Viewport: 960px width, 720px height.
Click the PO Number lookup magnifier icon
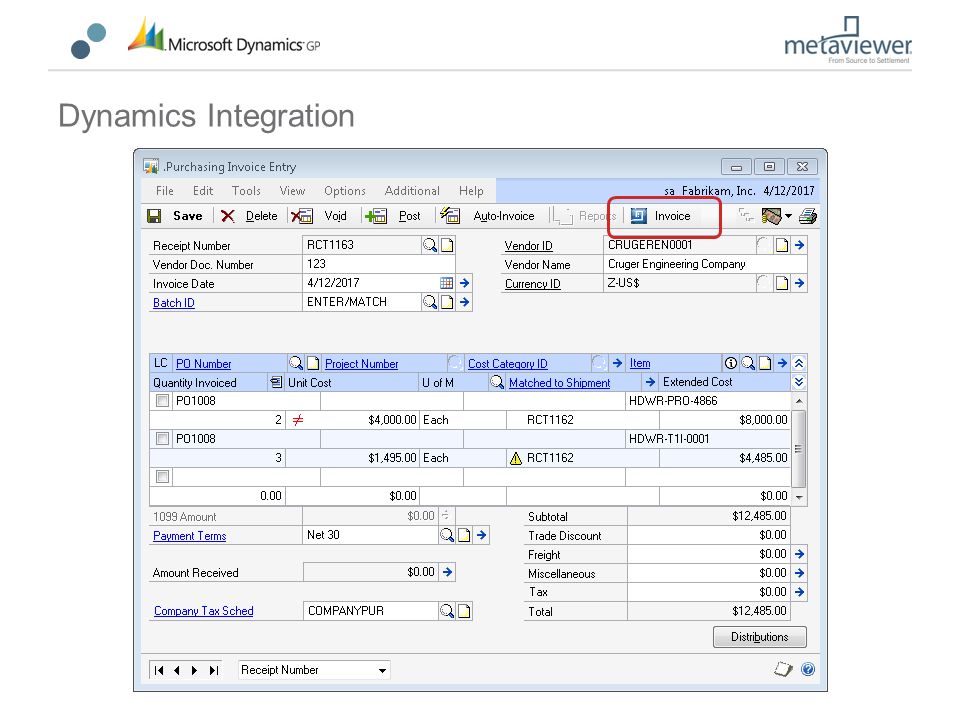tap(296, 363)
